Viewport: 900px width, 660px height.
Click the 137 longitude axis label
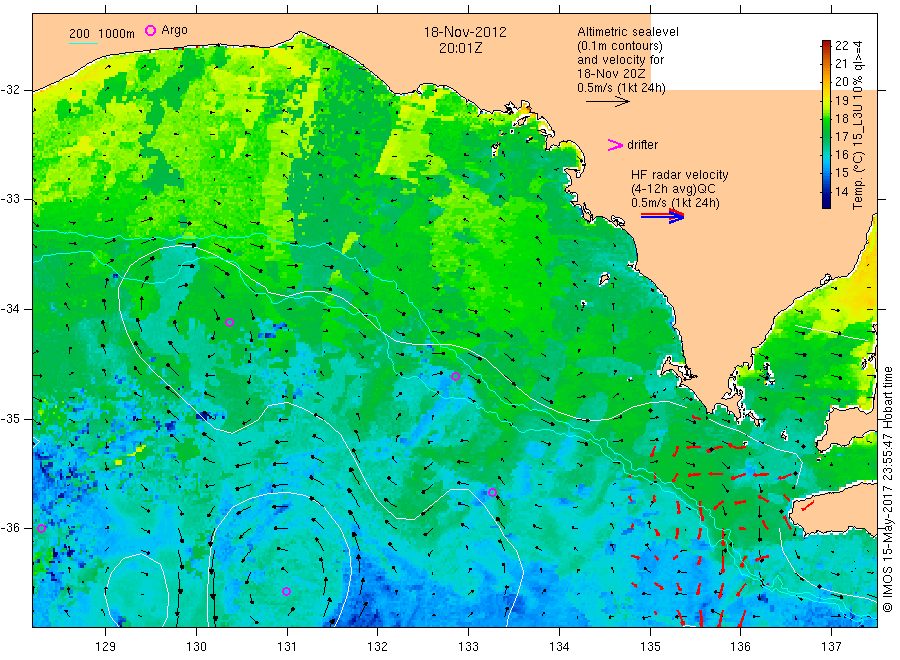(831, 647)
